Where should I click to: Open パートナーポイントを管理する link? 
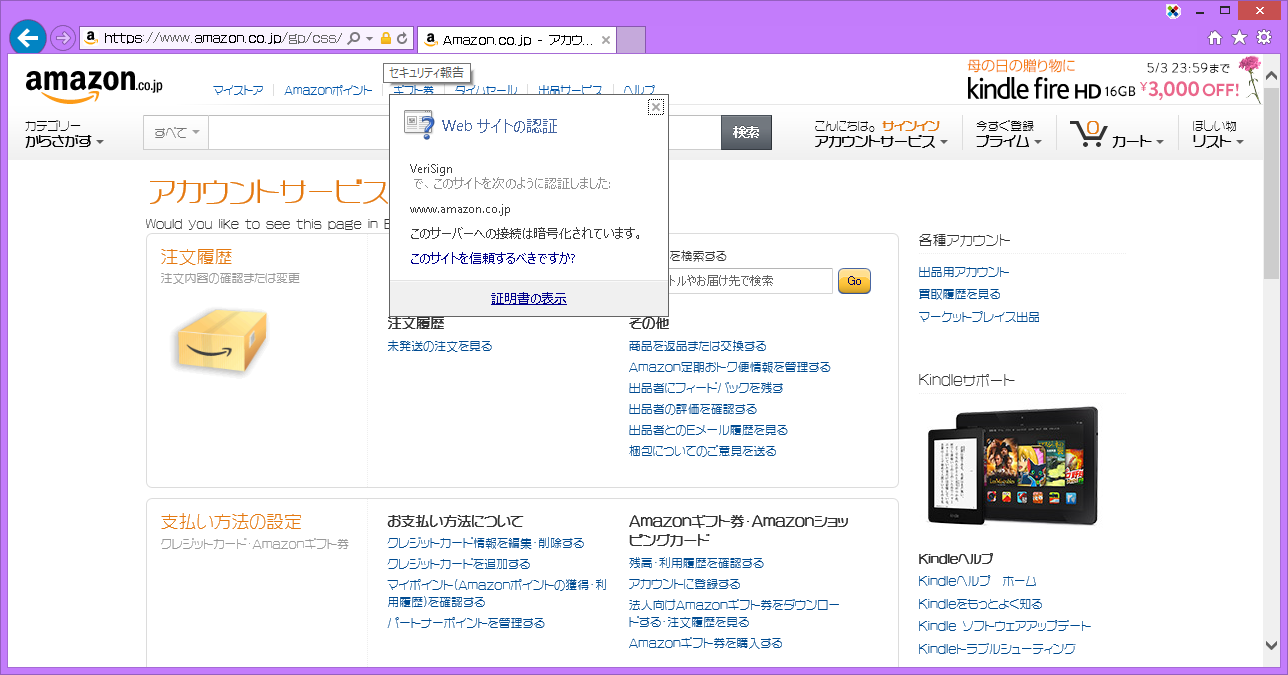pos(466,623)
